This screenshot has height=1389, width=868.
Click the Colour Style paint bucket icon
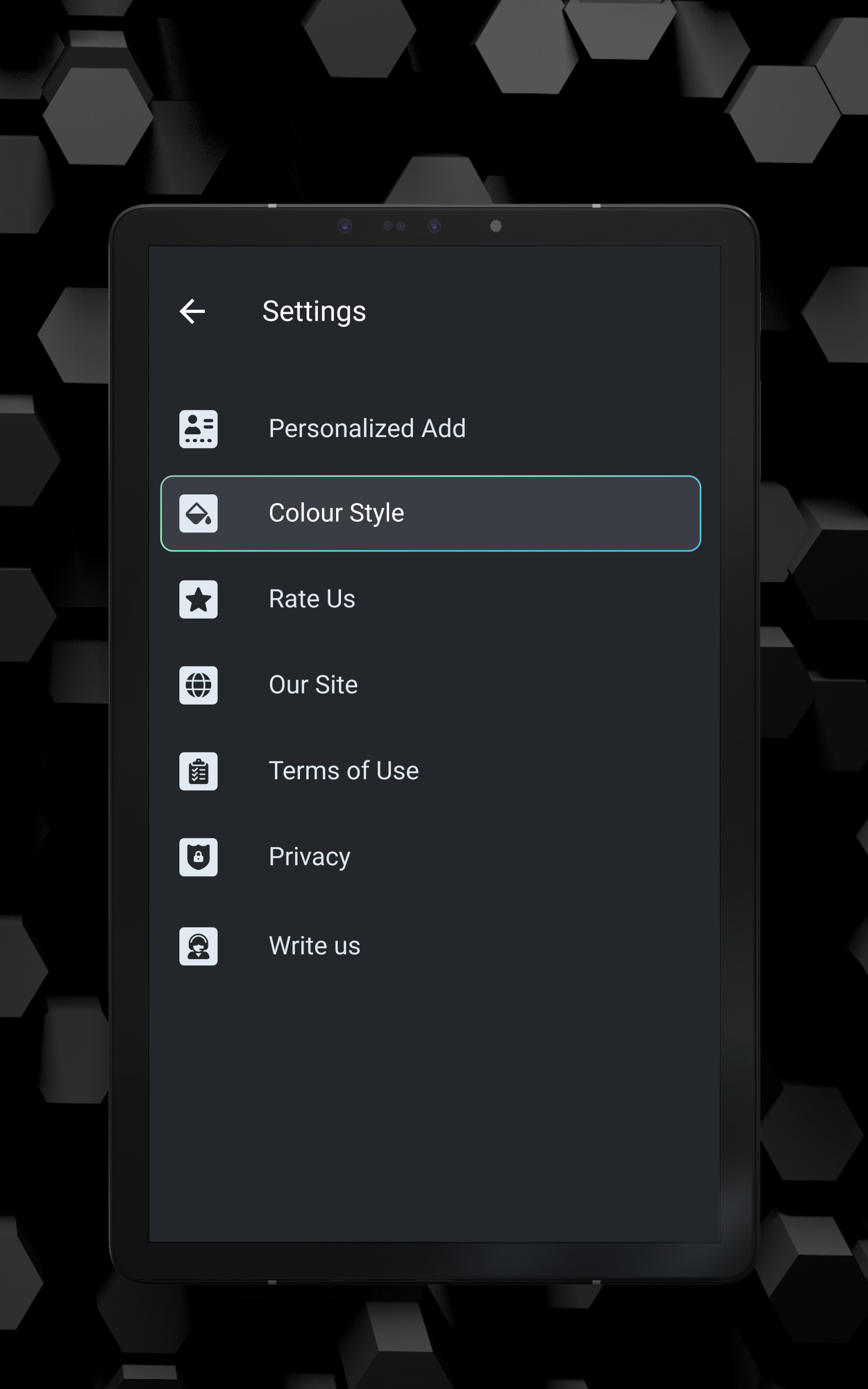(x=199, y=513)
